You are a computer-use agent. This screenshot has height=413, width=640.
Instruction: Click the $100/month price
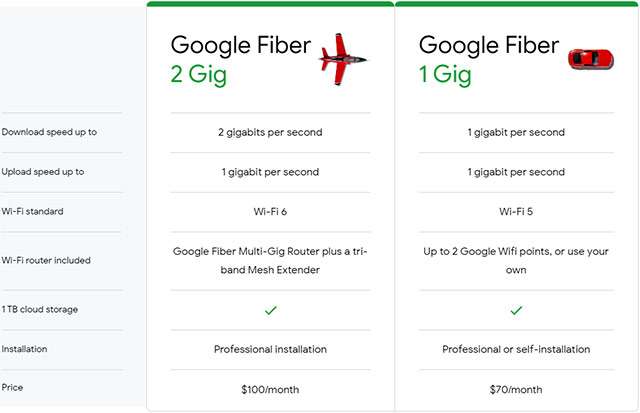pyautogui.click(x=270, y=389)
